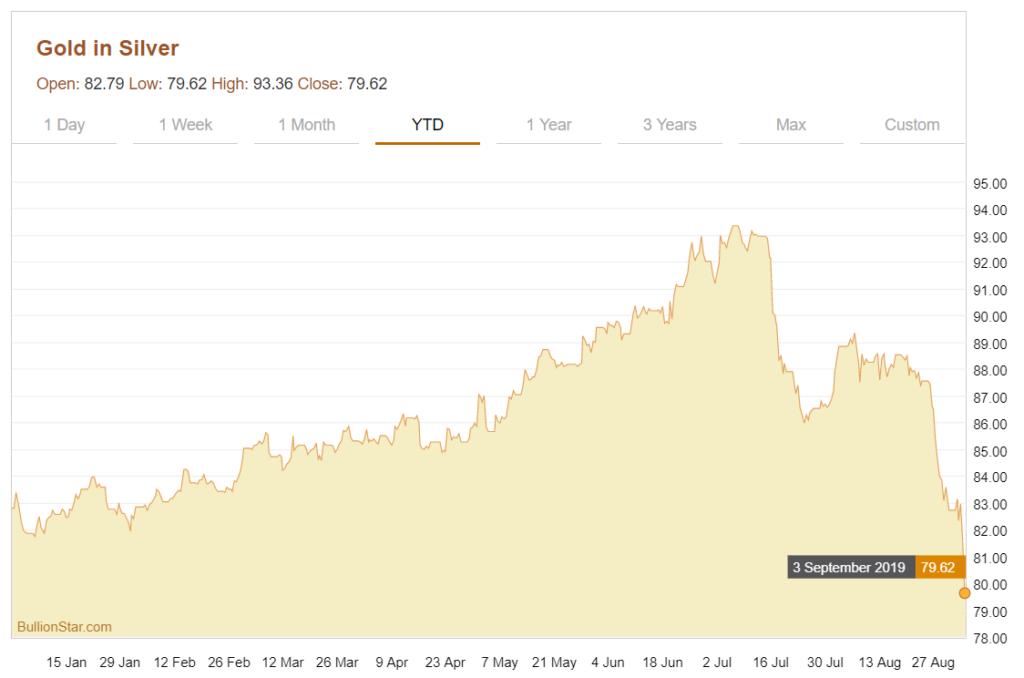Viewport: 1024px width, 678px height.
Task: Open the 1 Month range tab
Action: [x=306, y=125]
